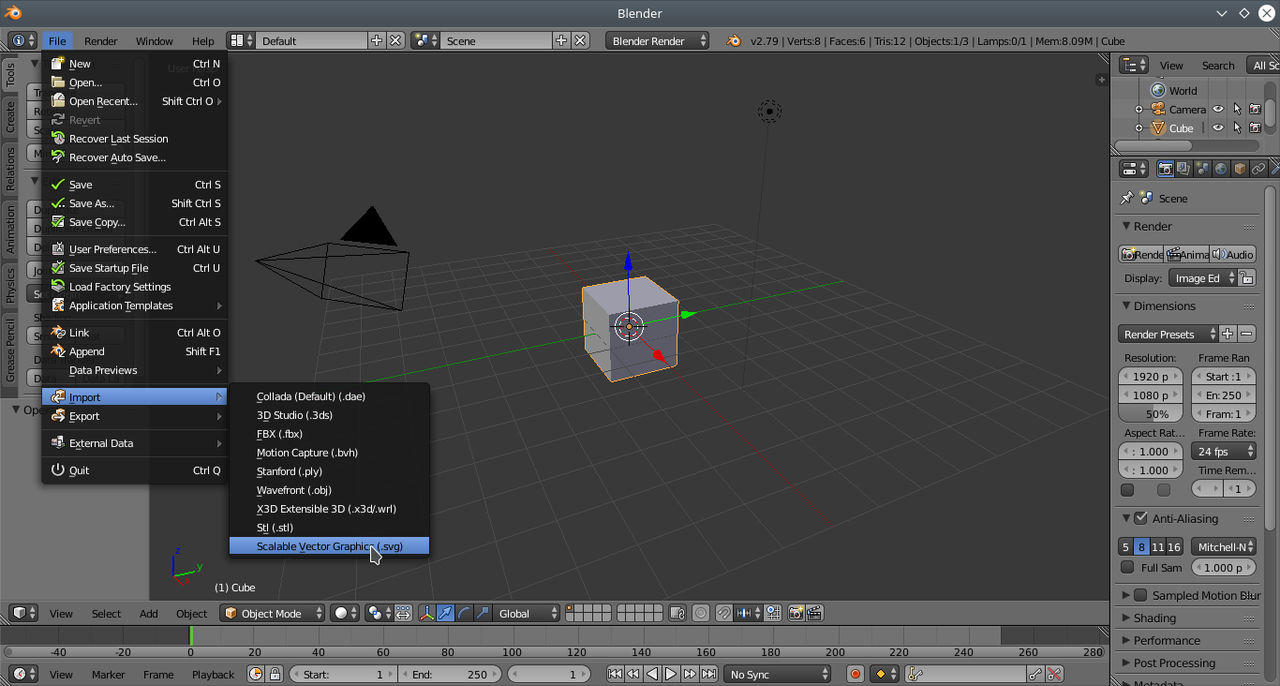Image resolution: width=1280 pixels, height=686 pixels.
Task: Toggle timeline preview range clock icon
Action: coord(256,674)
